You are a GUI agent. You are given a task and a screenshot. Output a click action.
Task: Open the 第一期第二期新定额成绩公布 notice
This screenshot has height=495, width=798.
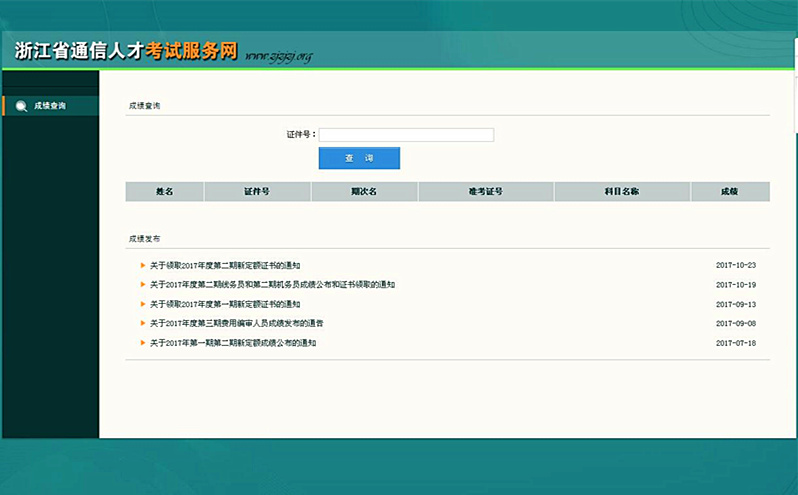233,343
